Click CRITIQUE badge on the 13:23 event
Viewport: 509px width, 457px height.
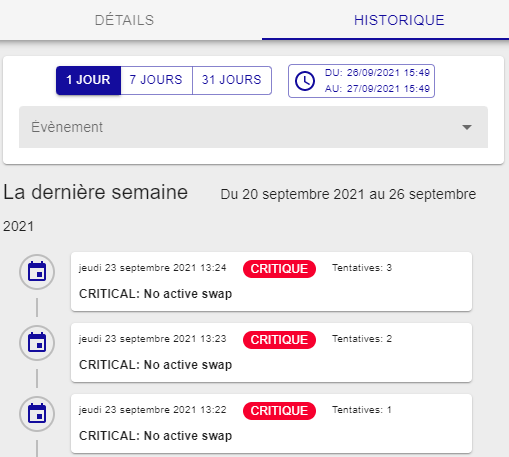(279, 340)
